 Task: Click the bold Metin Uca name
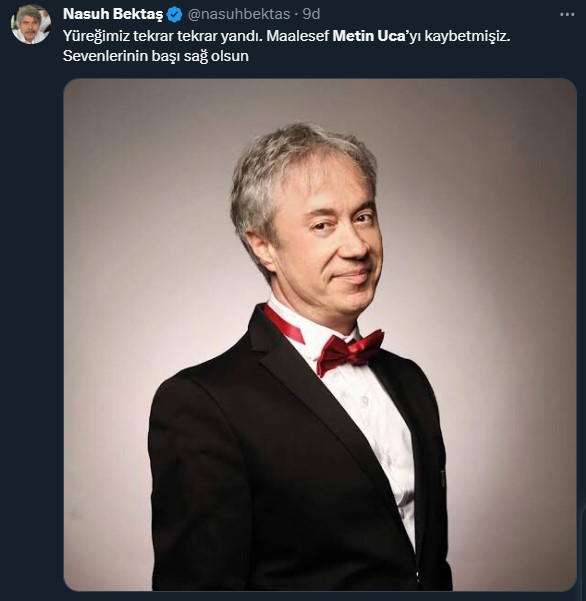(x=368, y=36)
